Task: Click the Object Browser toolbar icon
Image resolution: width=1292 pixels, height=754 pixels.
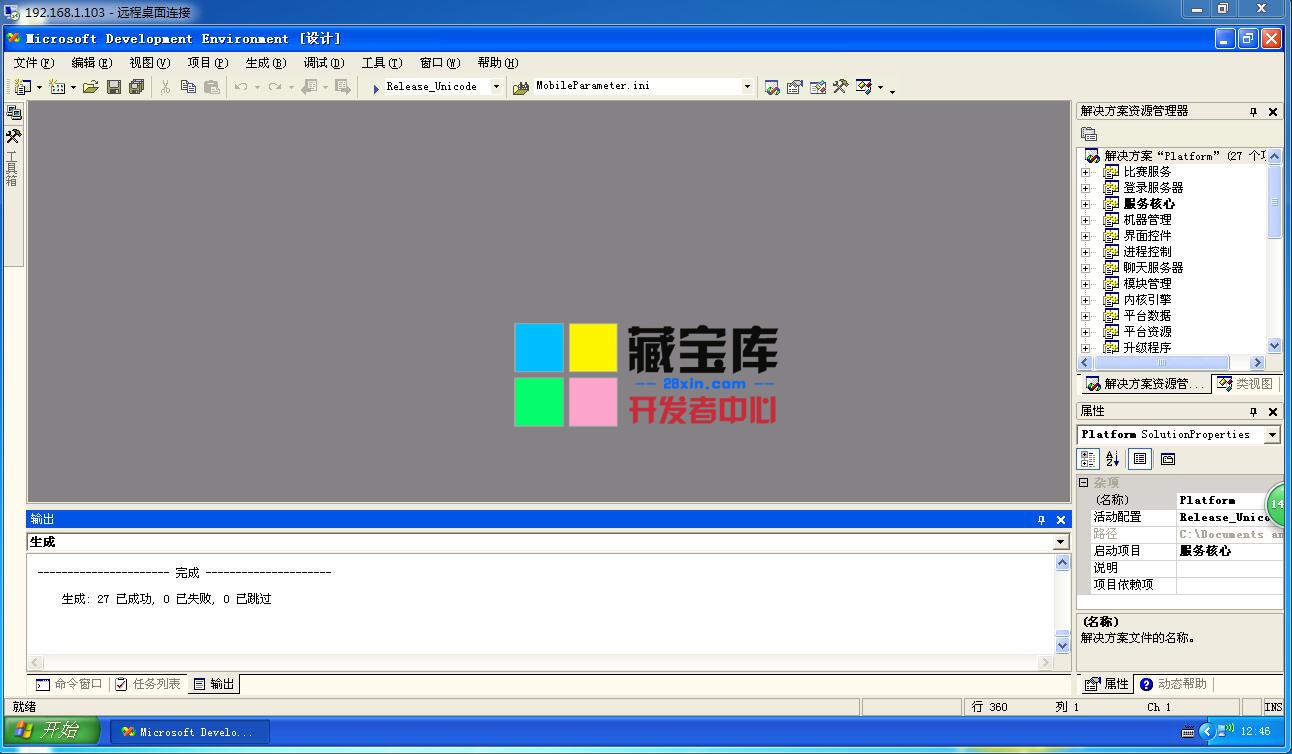Action: point(818,87)
